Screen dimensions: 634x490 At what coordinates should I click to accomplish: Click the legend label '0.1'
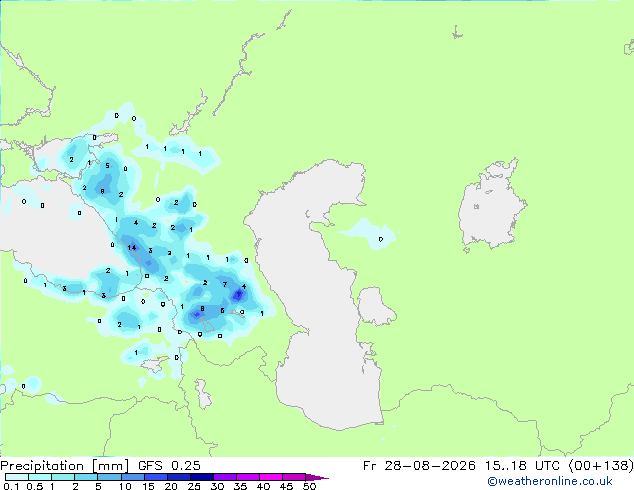click(11, 486)
